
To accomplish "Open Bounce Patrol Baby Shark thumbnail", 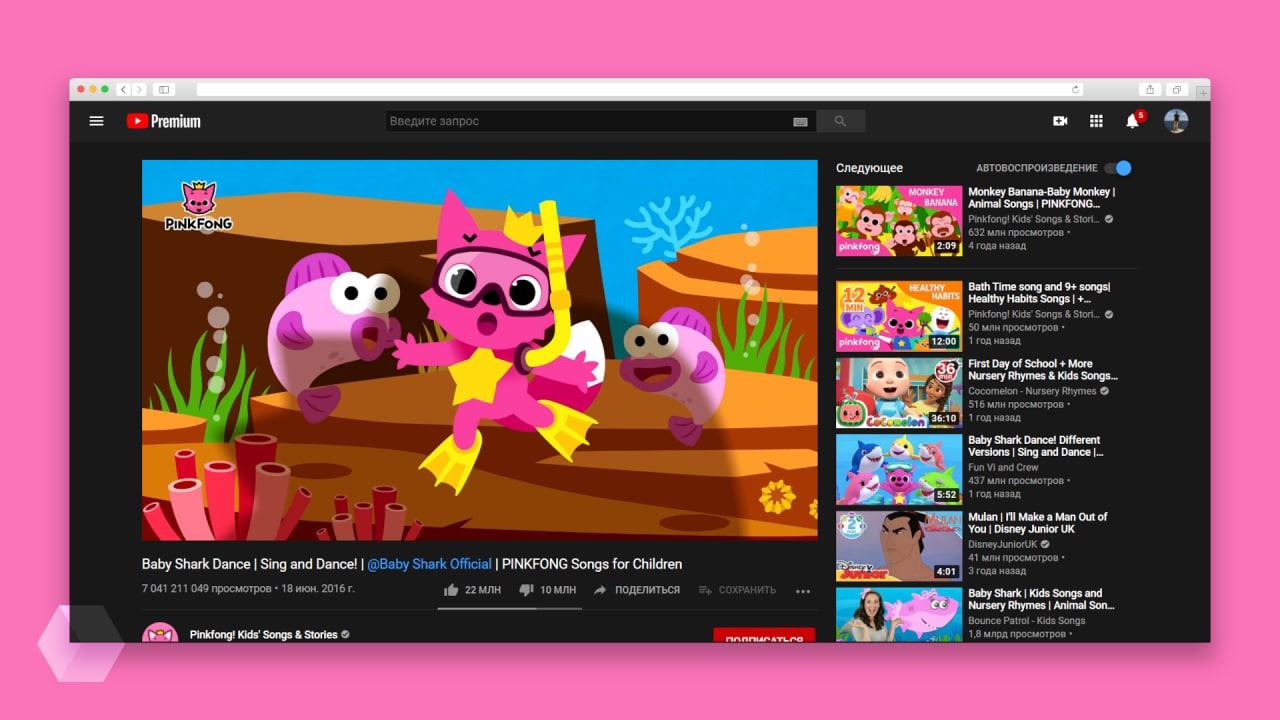I will [899, 614].
